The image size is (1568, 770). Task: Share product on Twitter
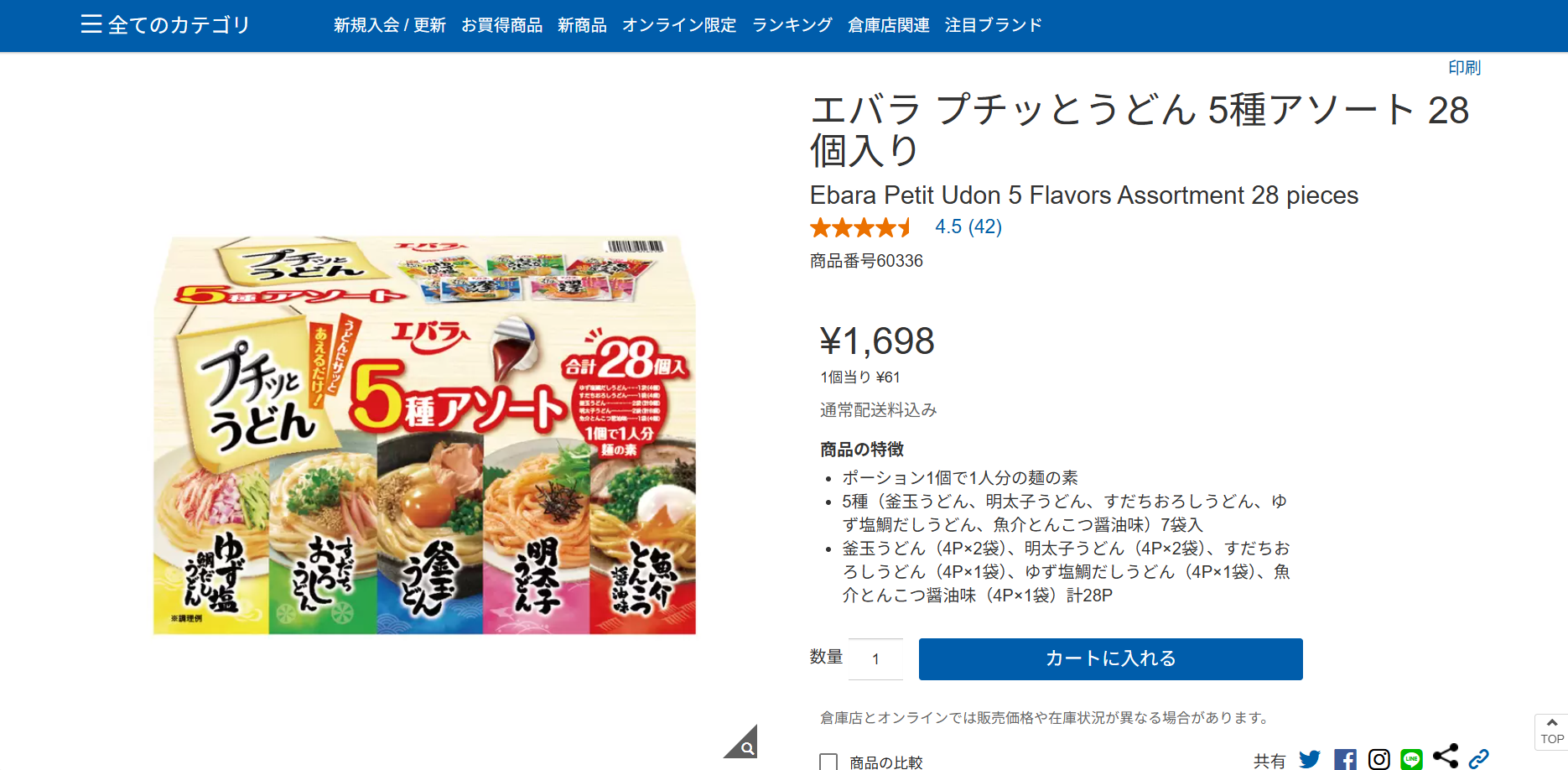click(1309, 760)
